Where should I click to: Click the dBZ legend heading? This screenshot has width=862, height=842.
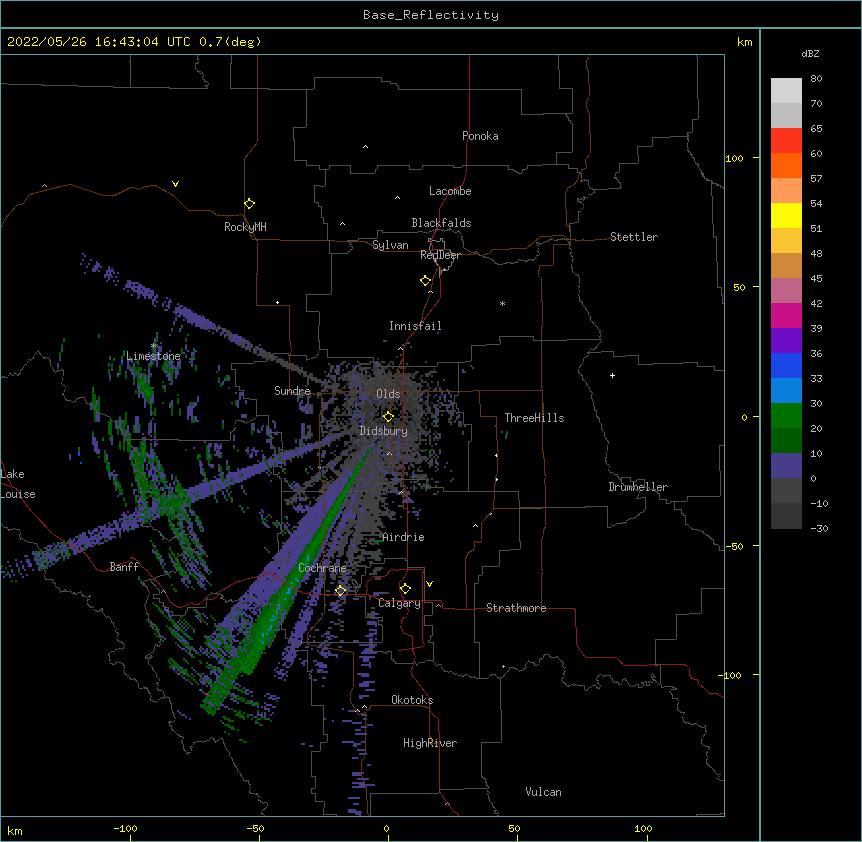point(810,53)
